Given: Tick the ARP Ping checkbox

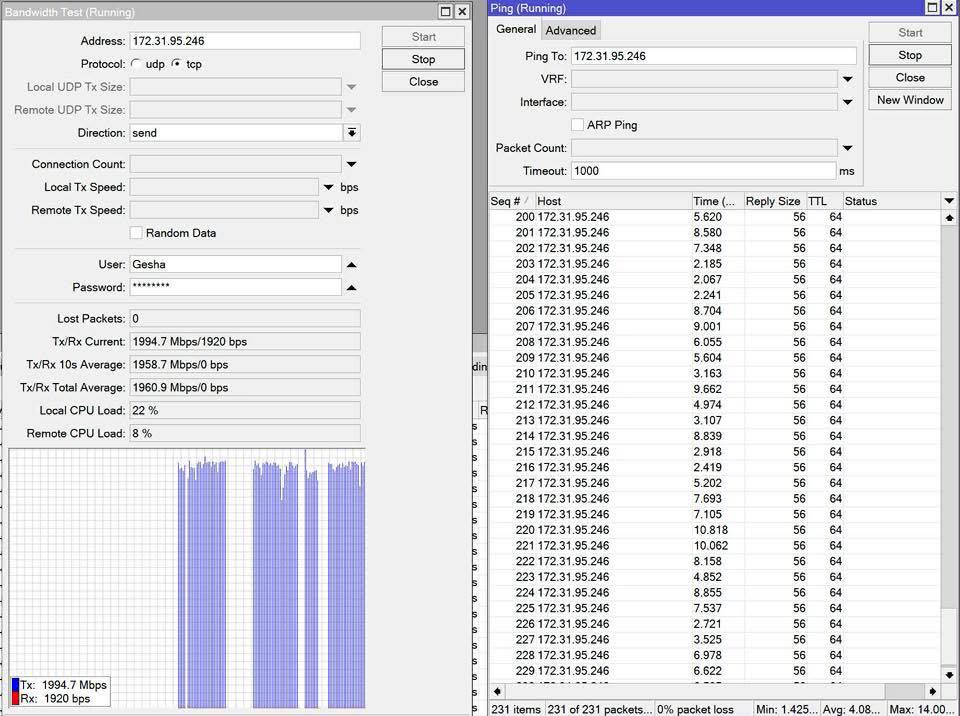Looking at the screenshot, I should [577, 124].
